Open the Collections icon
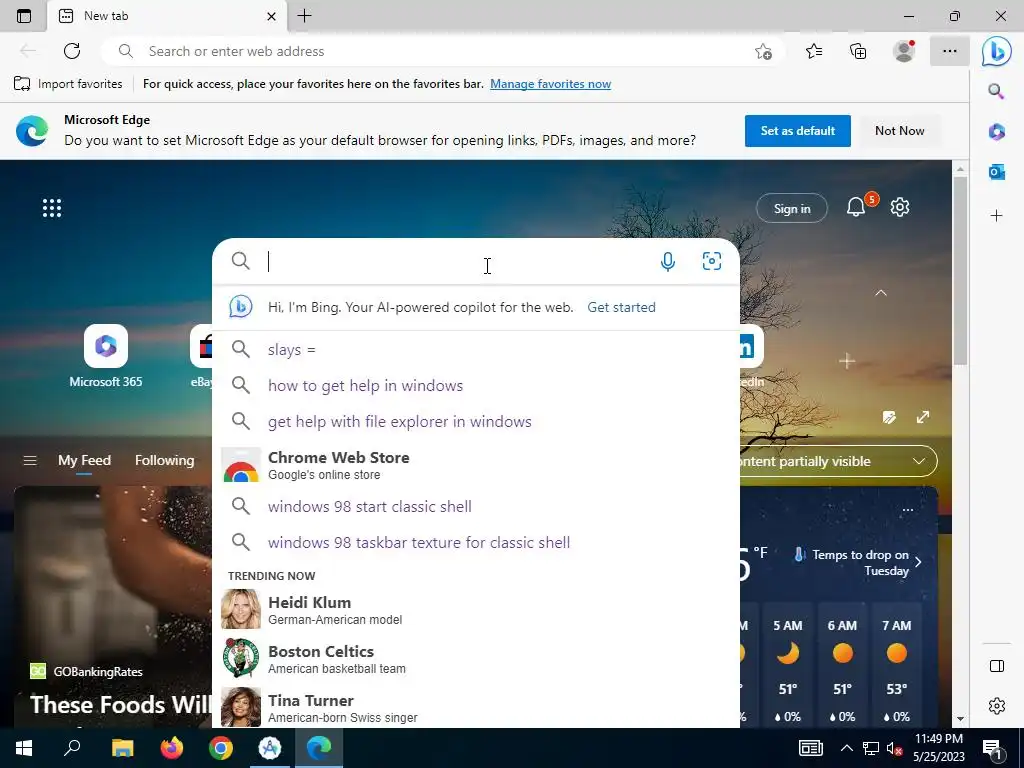 tap(858, 51)
